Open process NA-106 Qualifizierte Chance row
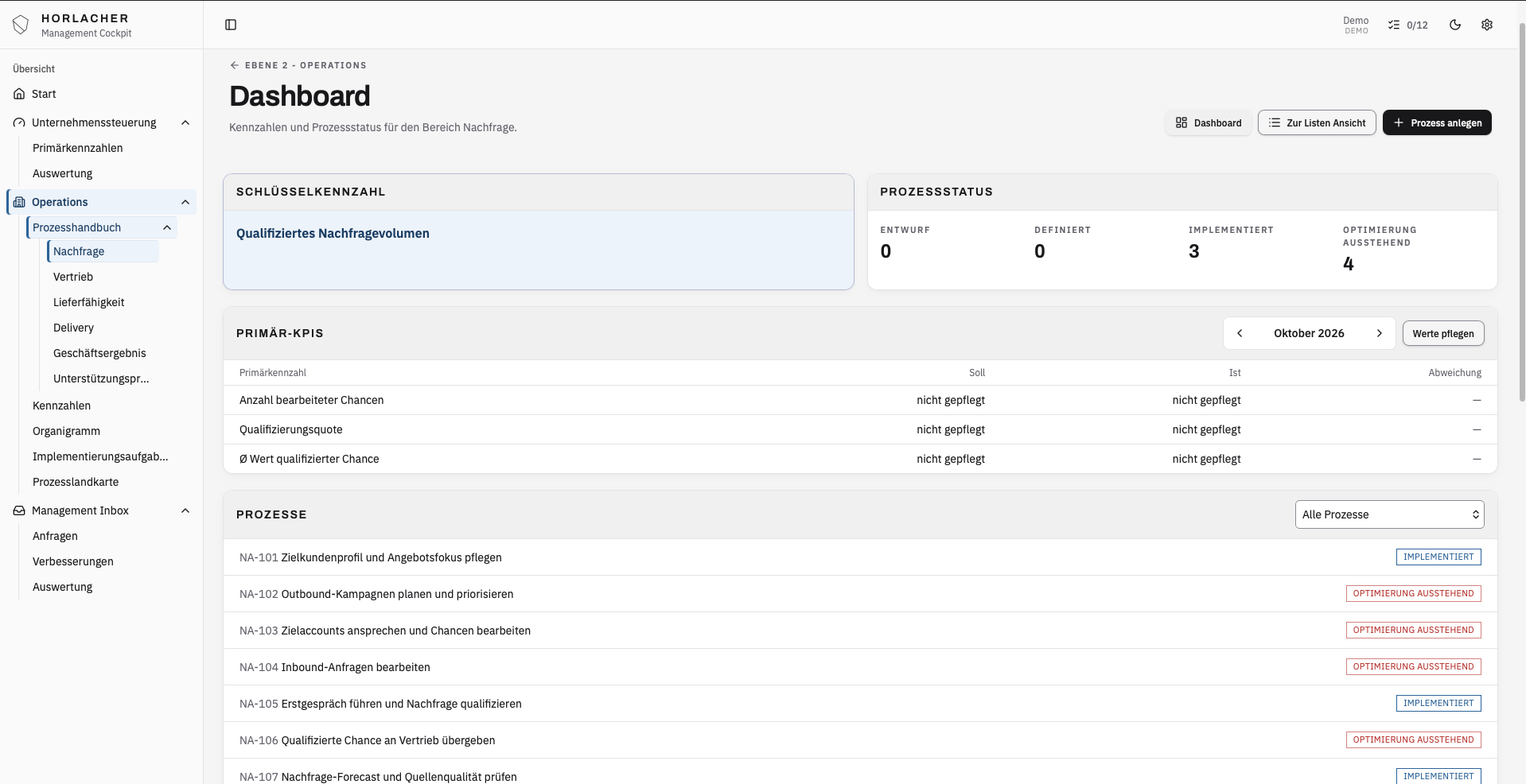 click(860, 740)
